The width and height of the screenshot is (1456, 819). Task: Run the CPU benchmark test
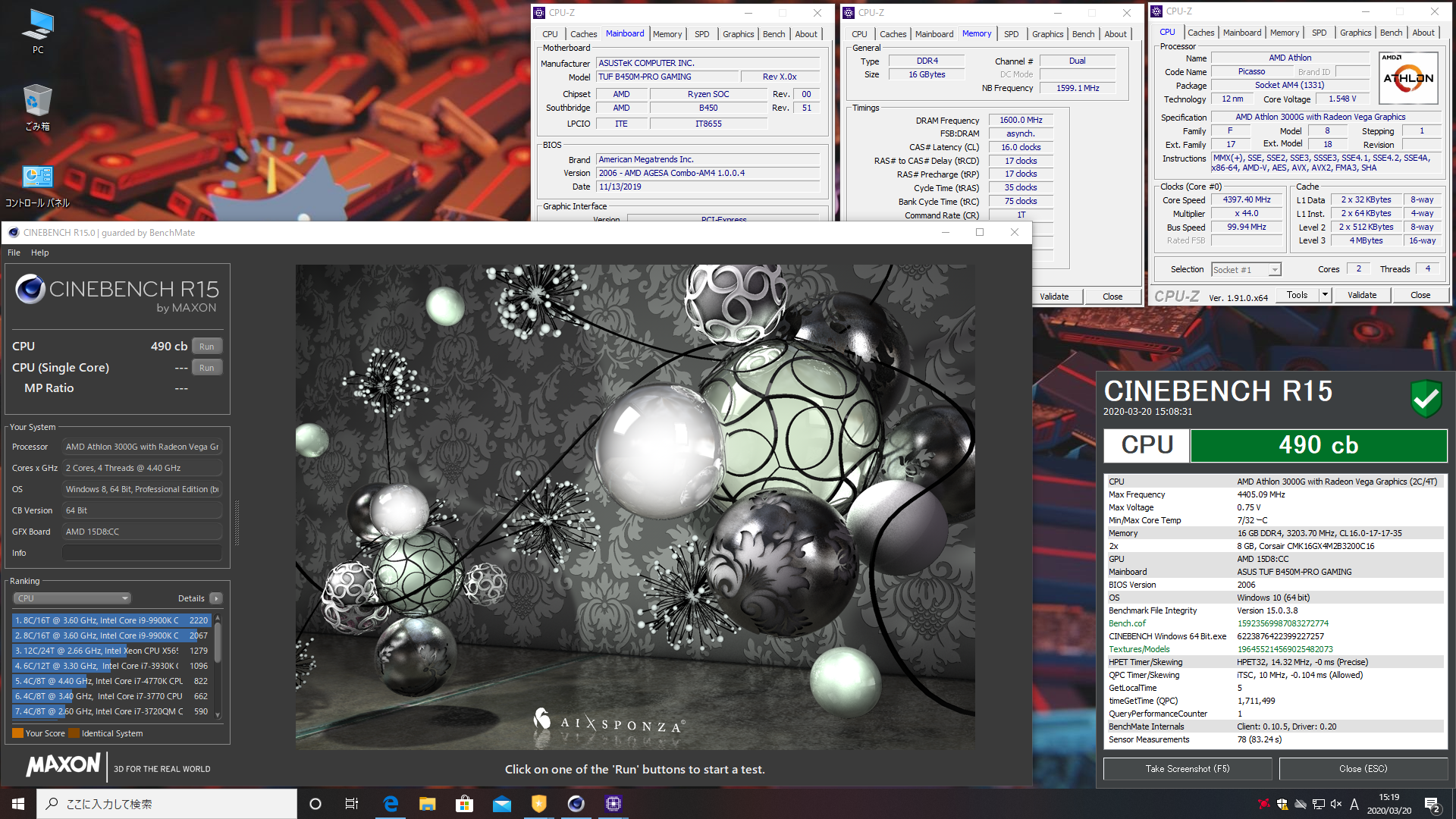pos(207,347)
